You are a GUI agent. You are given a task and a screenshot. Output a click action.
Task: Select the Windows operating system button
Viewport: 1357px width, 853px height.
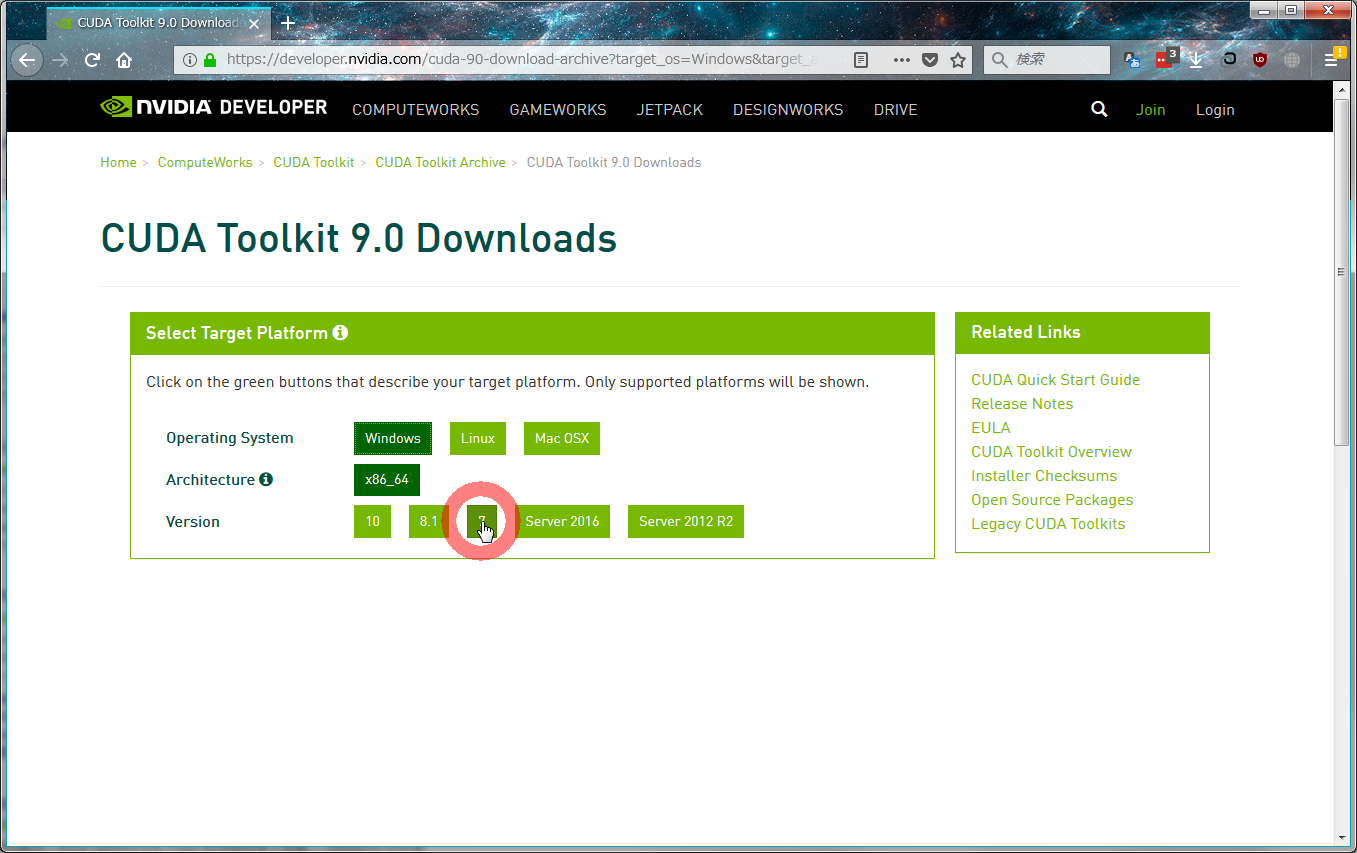click(x=393, y=438)
